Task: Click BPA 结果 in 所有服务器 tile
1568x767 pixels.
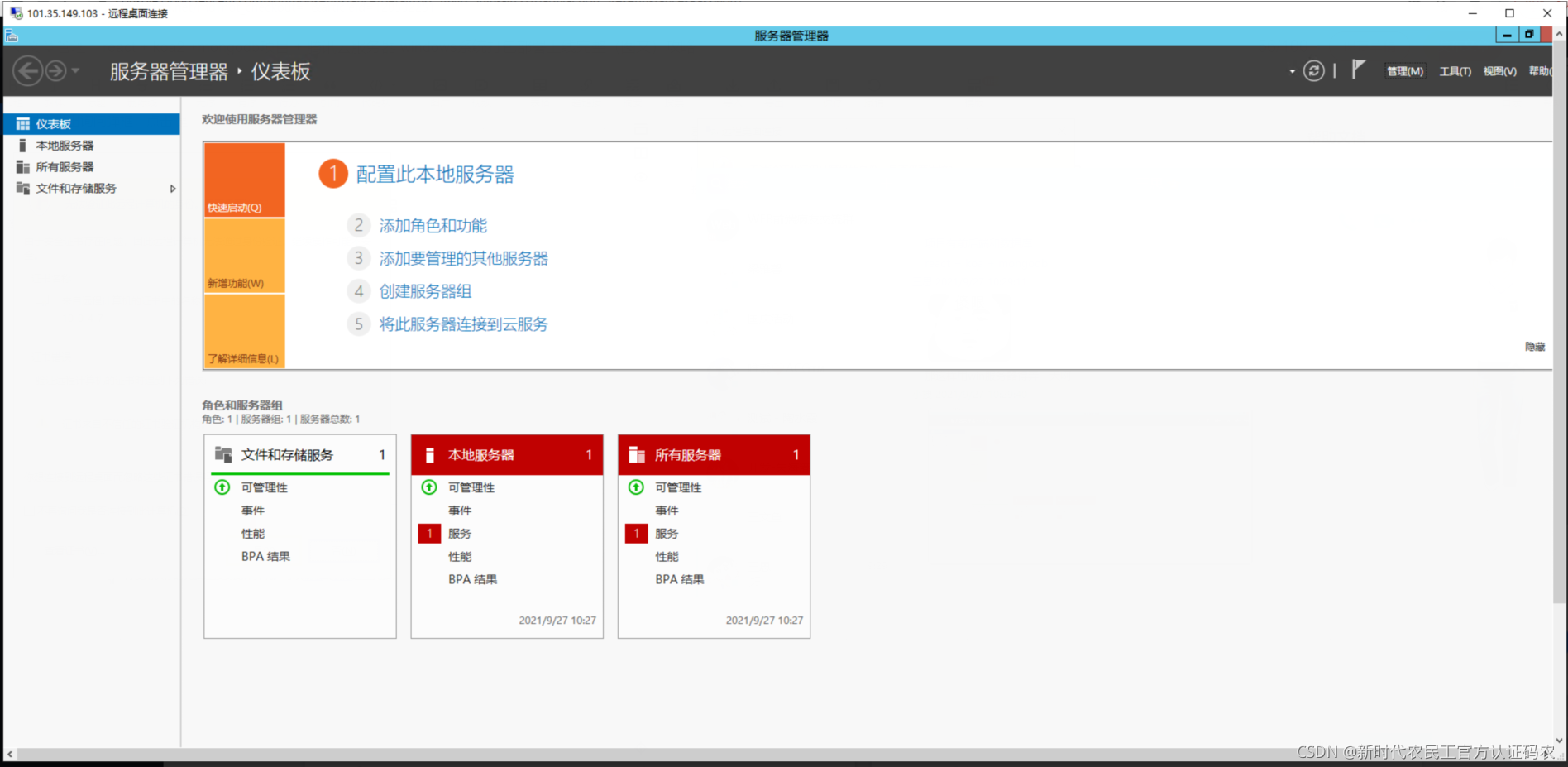Action: coord(679,580)
